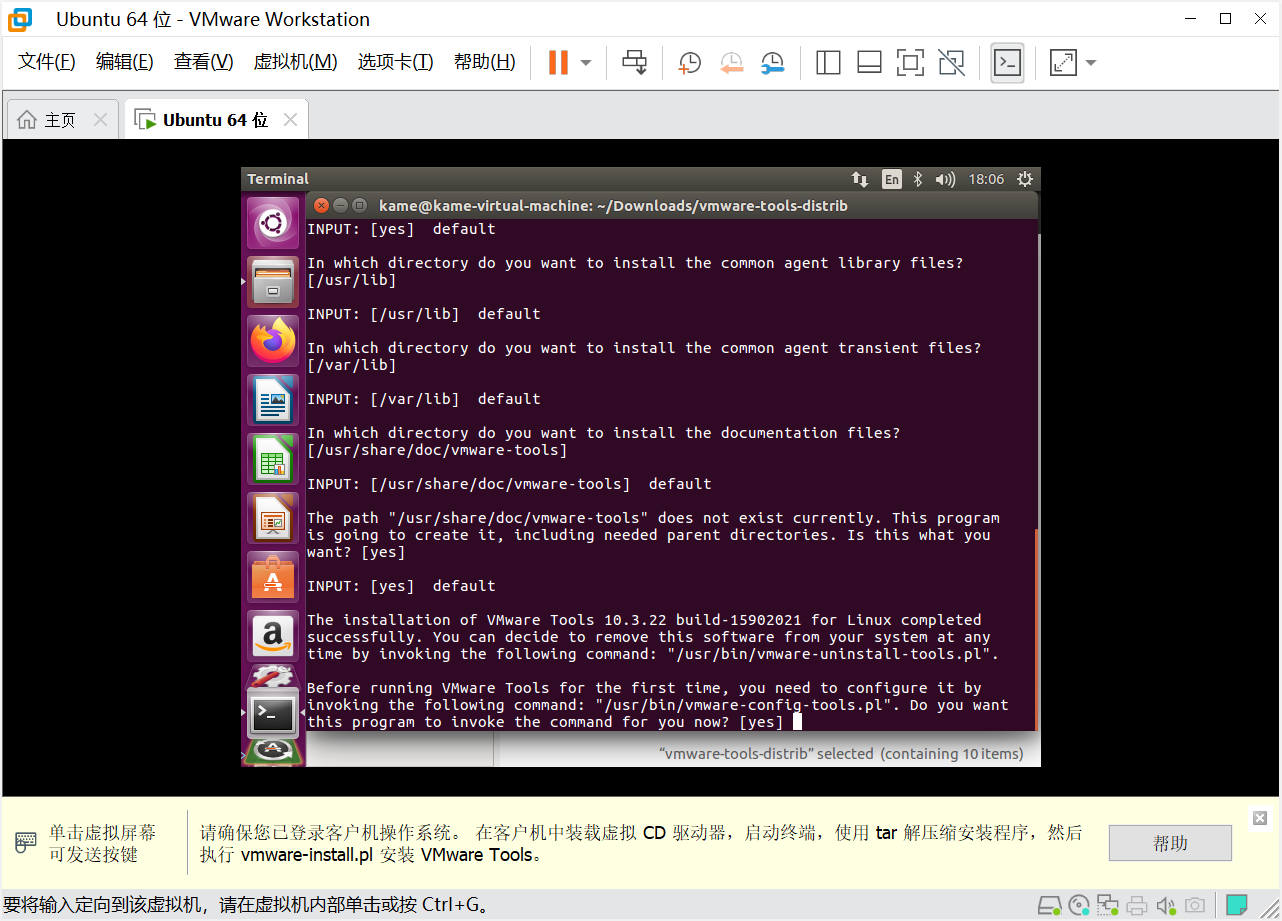
Task: Open the 查看(V) menu
Action: (203, 62)
